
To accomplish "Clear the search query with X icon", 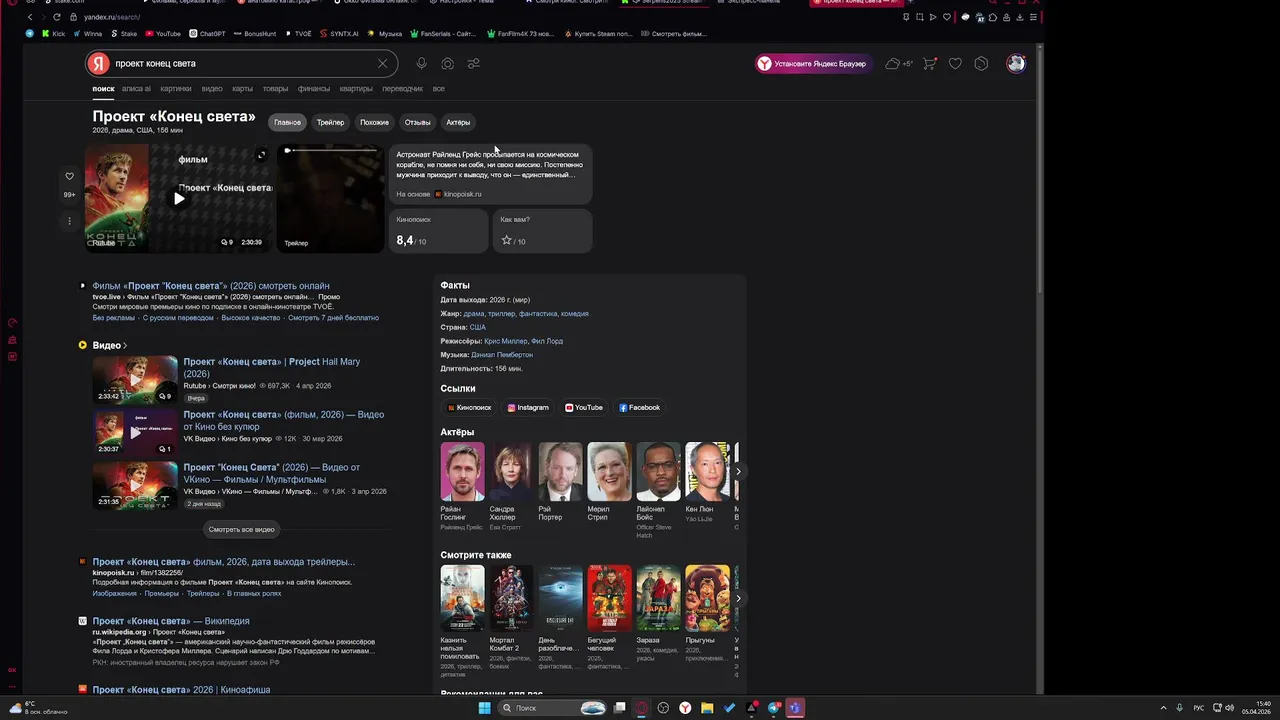I will click(x=382, y=63).
